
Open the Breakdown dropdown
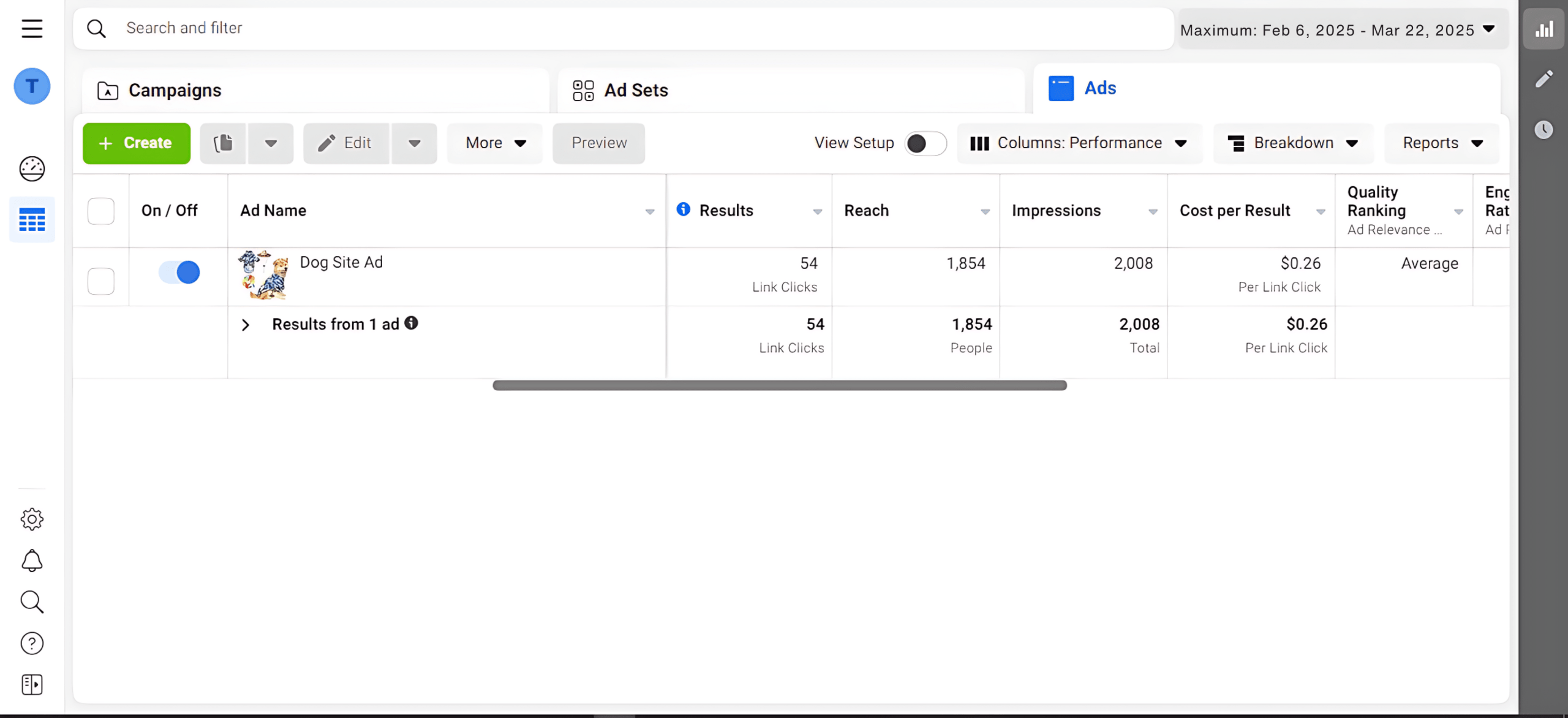point(1293,143)
